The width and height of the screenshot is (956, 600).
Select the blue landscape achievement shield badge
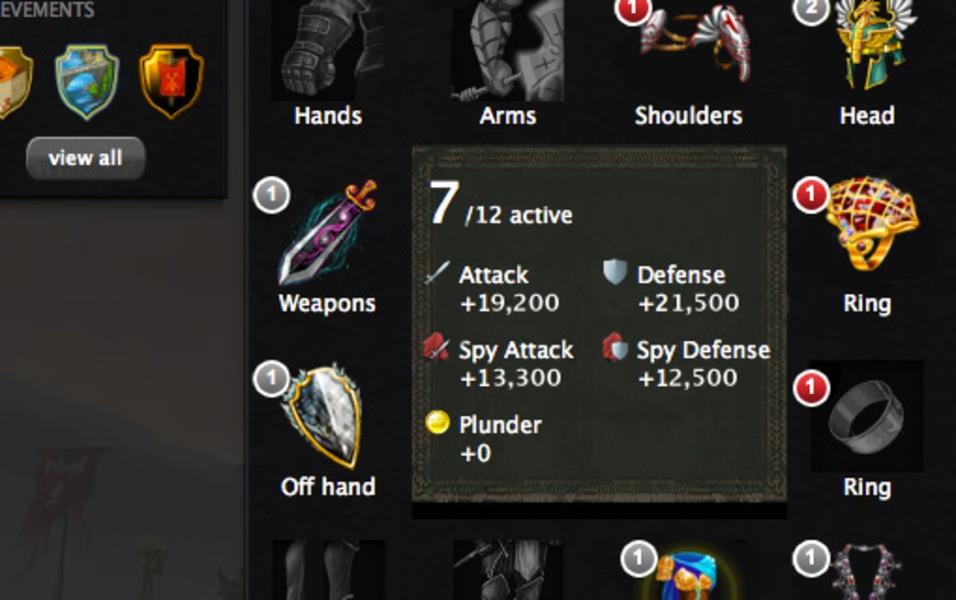[87, 81]
